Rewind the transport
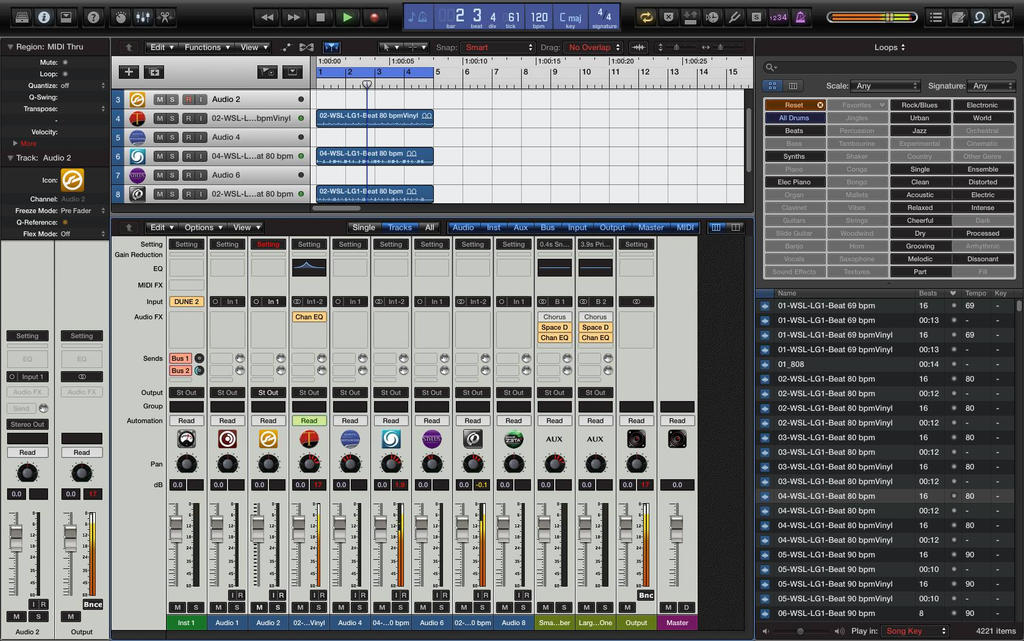The height and width of the screenshot is (641, 1024). [267, 18]
